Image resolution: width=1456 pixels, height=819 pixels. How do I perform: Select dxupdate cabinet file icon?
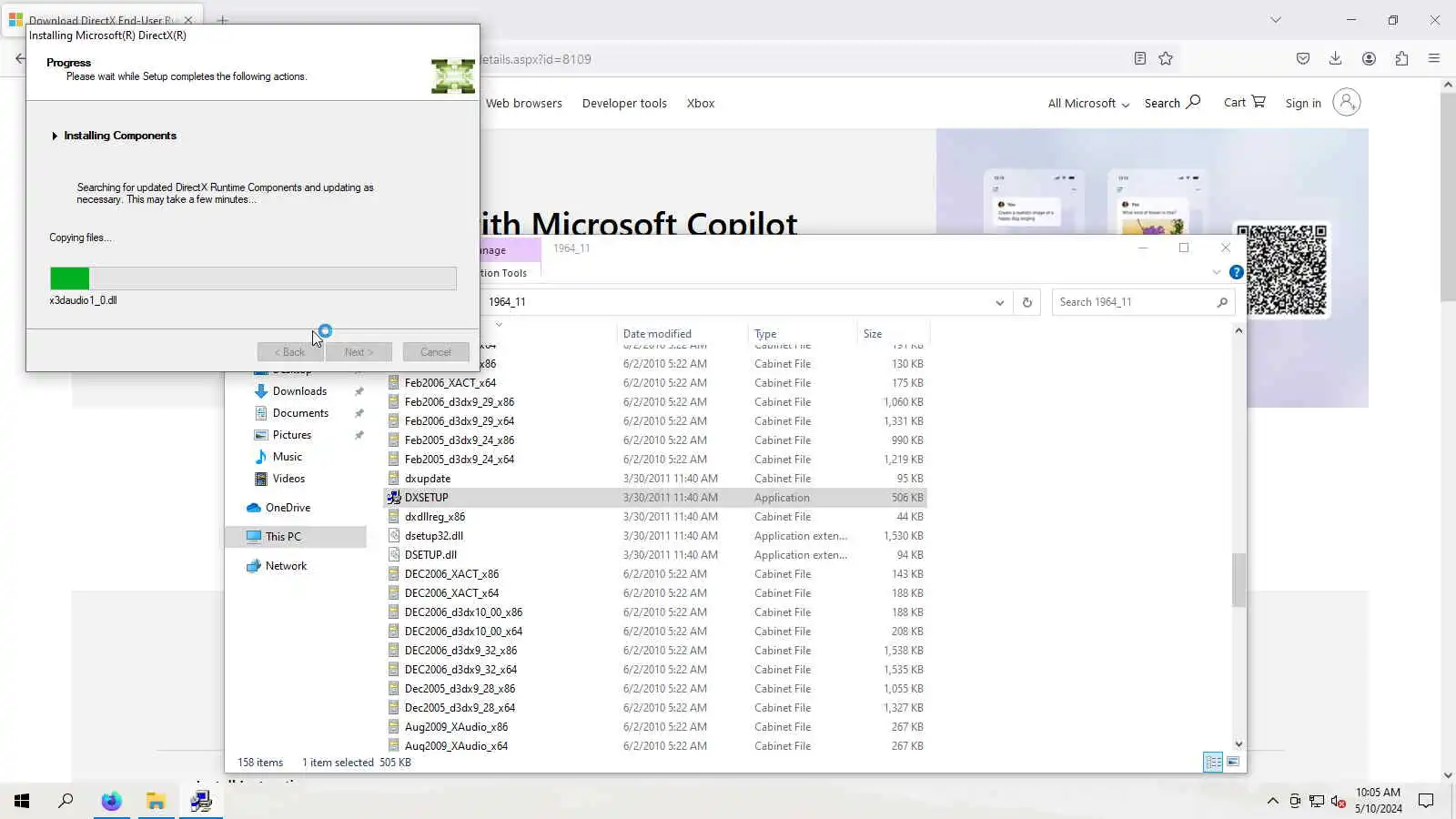pos(394,479)
